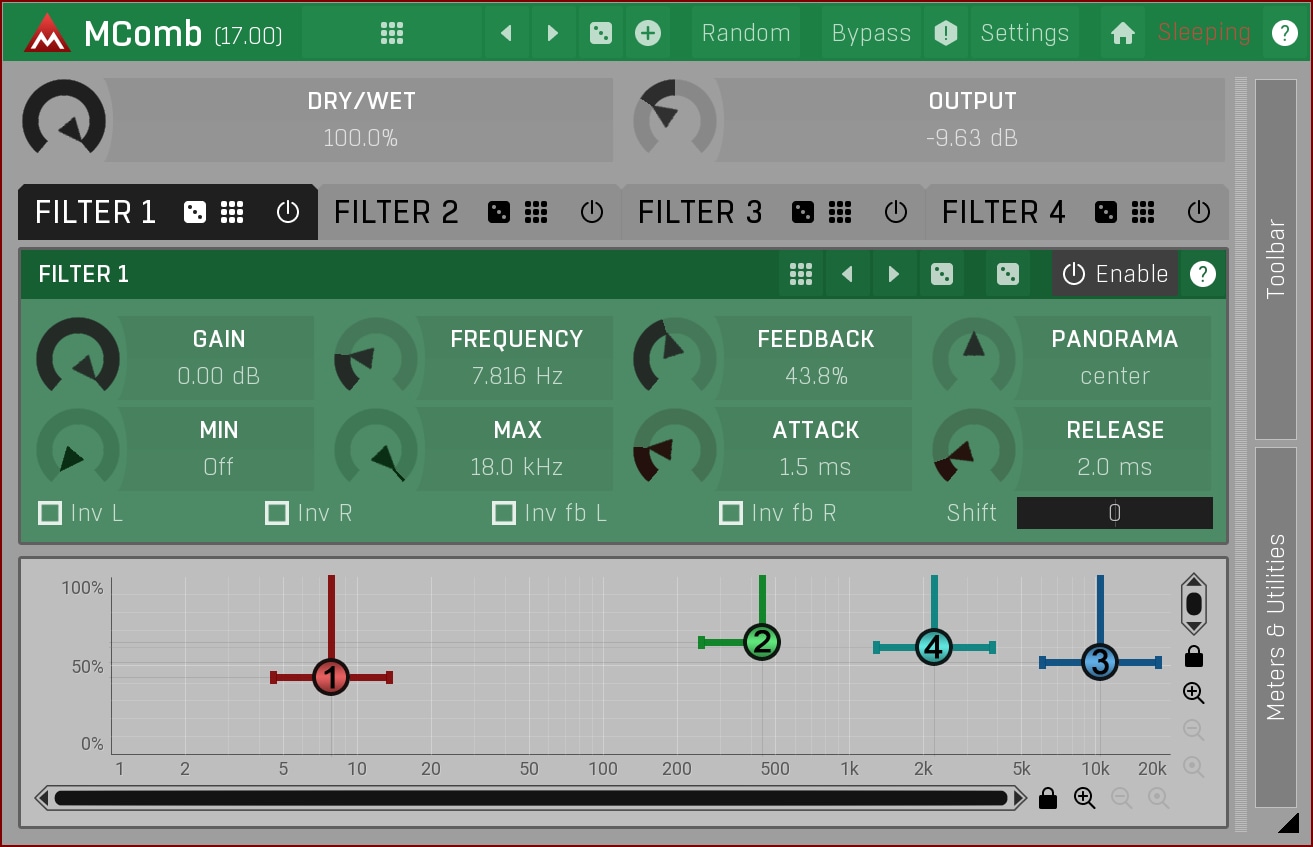
Task: Click the Feedback knob
Action: coord(675,357)
